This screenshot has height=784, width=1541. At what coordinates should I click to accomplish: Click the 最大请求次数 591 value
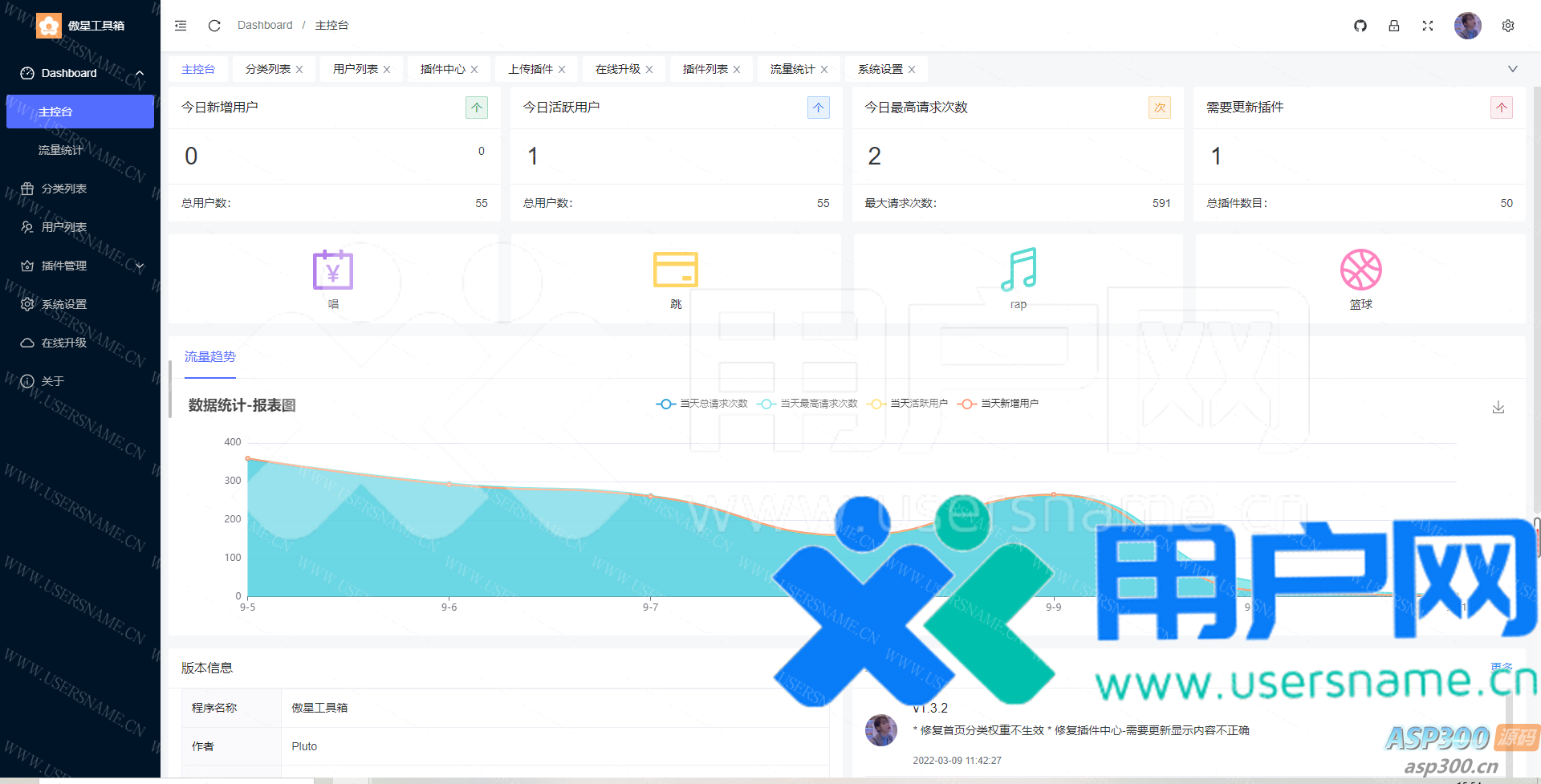point(1161,204)
